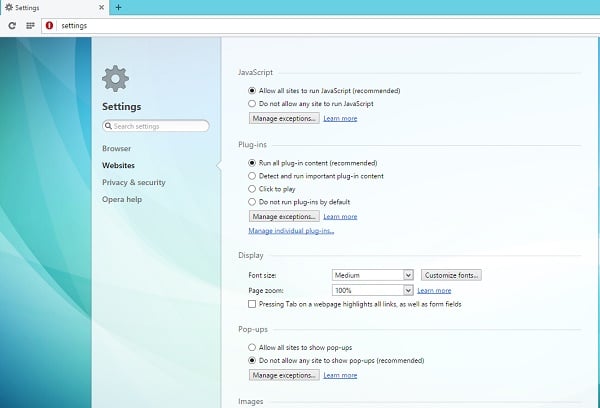Open JavaScript Learn more link
This screenshot has height=408, width=600.
[x=340, y=118]
